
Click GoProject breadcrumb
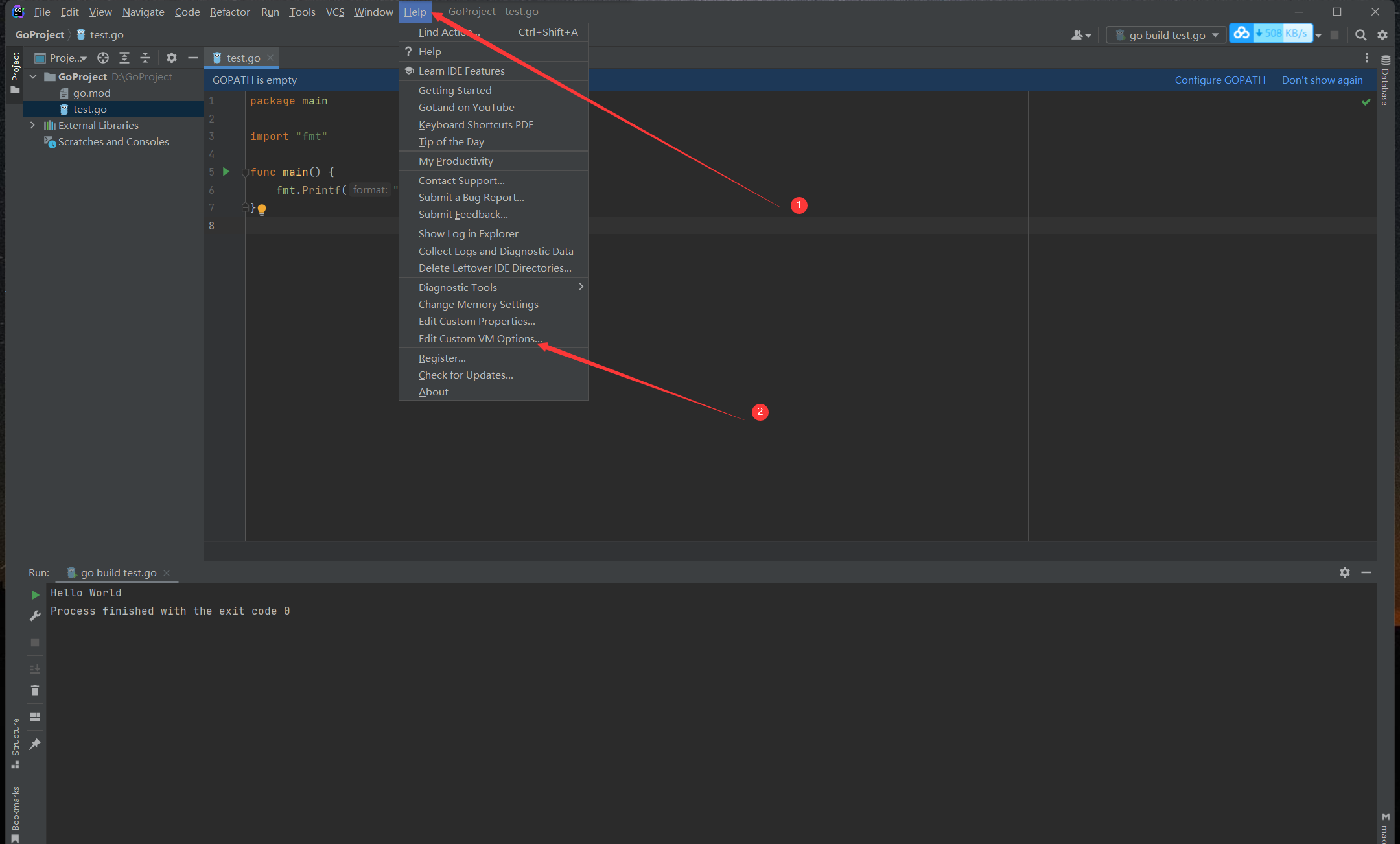40,34
